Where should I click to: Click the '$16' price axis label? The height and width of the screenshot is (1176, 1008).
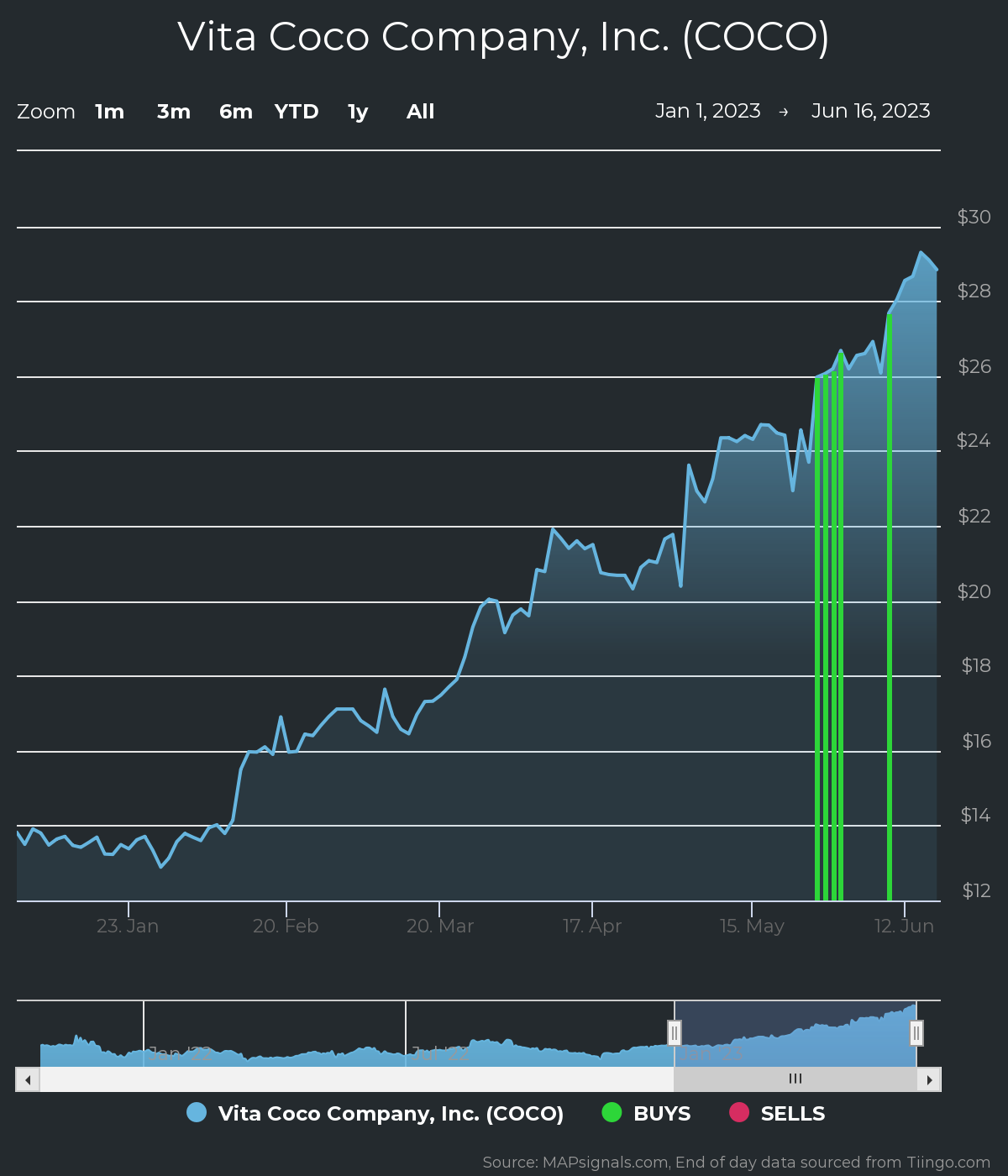tap(977, 741)
